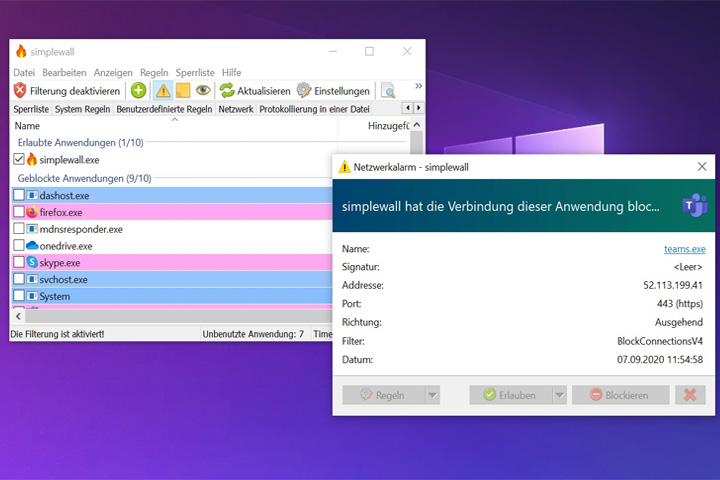Open the Sperrliste menu
720x480 pixels.
coord(195,73)
